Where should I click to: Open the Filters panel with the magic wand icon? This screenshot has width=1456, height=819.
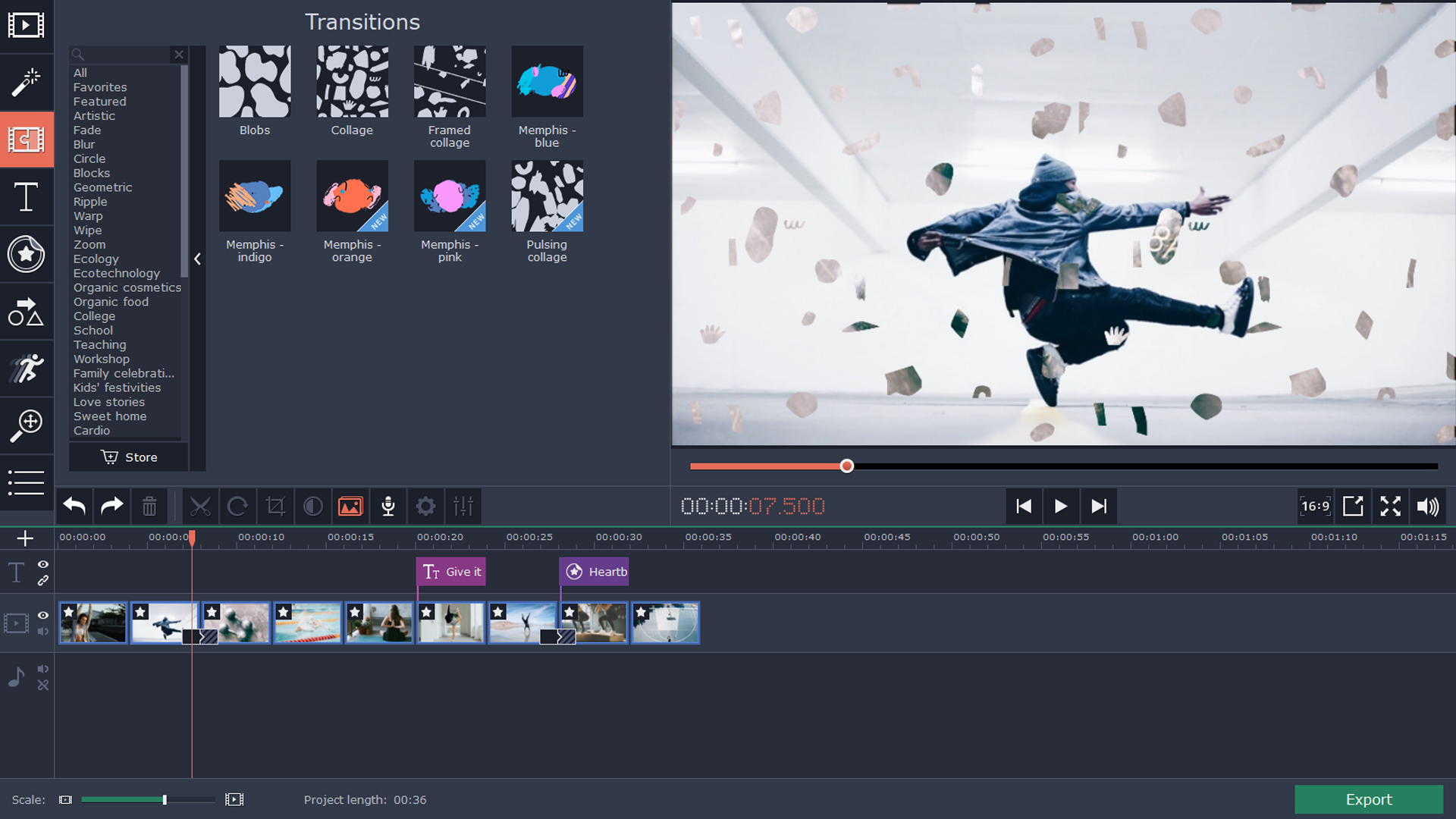tap(27, 82)
